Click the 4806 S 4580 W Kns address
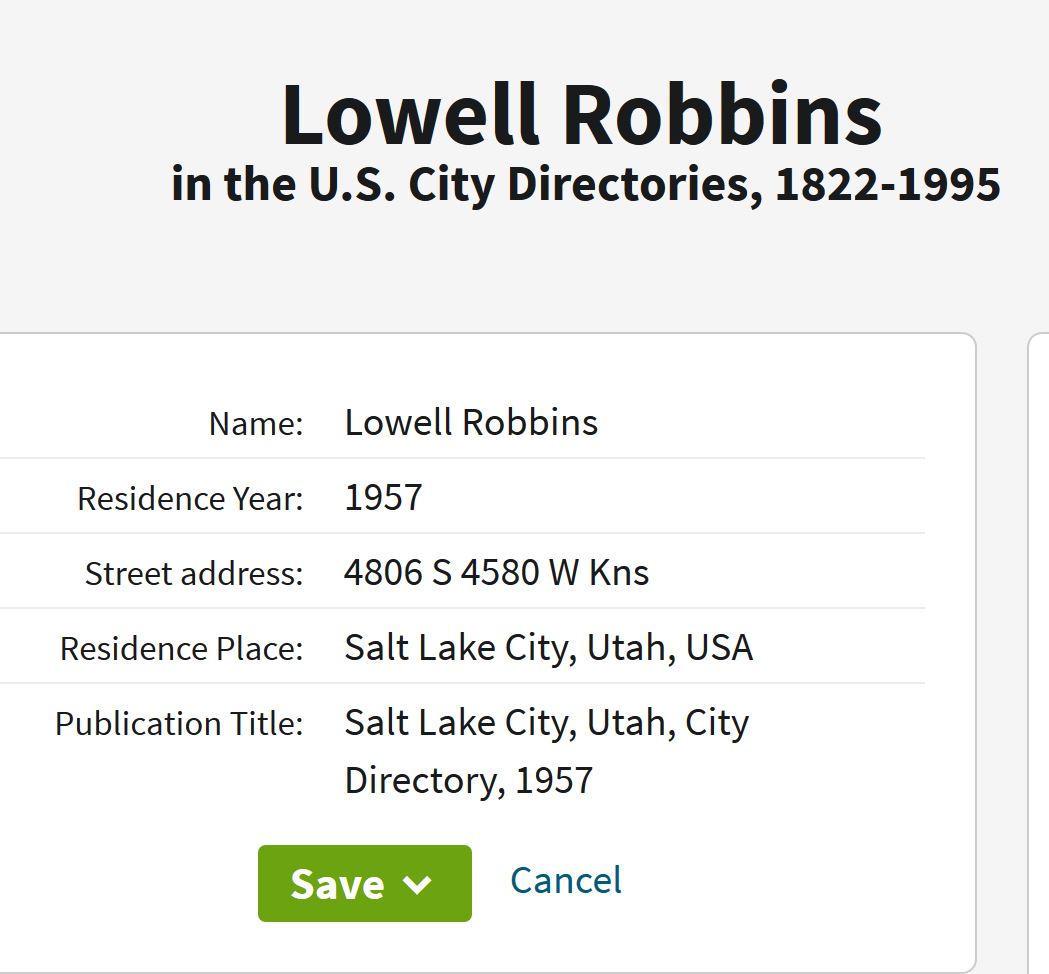Image resolution: width=1049 pixels, height=974 pixels. coord(496,572)
